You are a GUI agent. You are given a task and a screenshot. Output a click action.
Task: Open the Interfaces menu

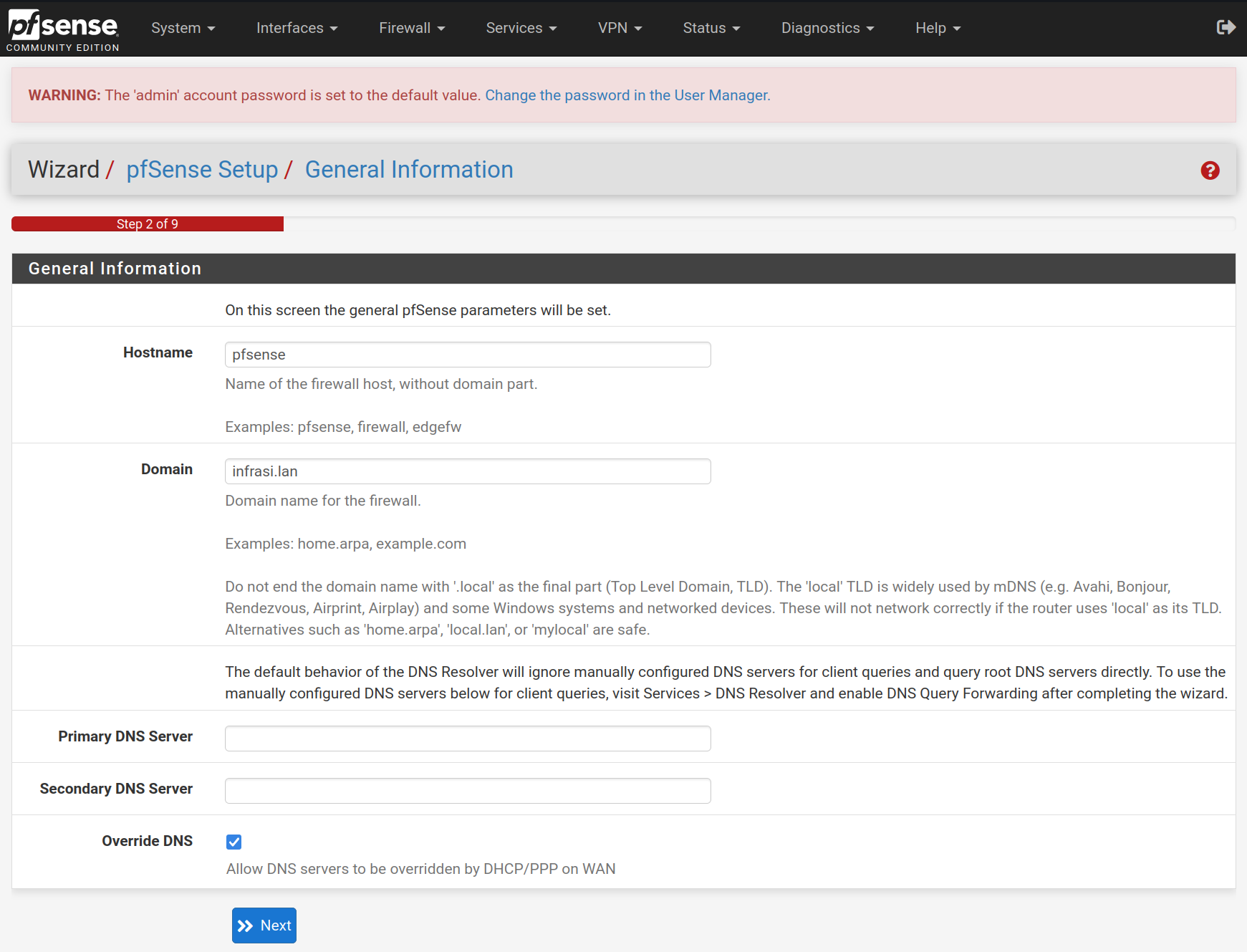pos(297,28)
